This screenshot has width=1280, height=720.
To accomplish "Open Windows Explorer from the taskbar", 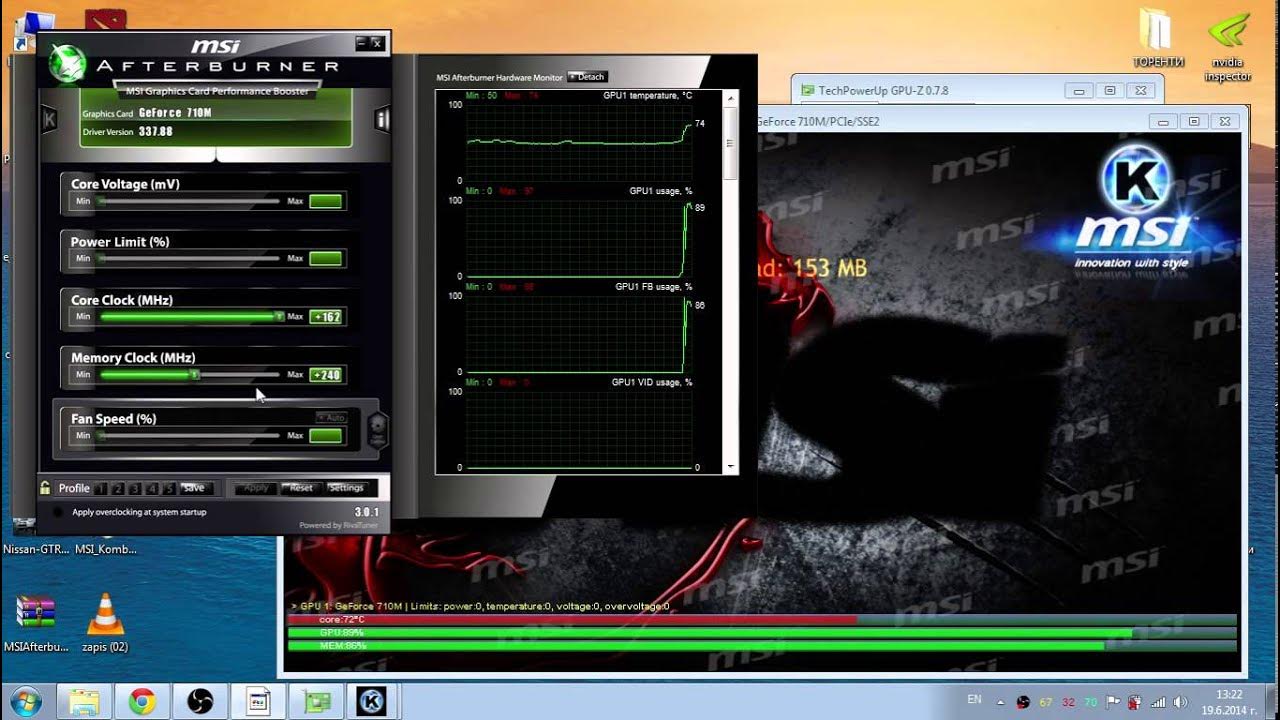I will (x=84, y=702).
